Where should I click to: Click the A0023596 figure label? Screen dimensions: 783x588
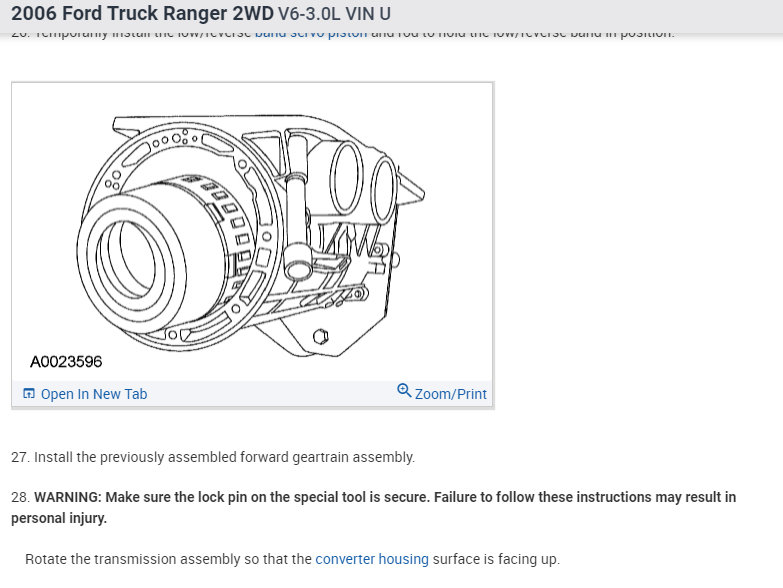66,361
